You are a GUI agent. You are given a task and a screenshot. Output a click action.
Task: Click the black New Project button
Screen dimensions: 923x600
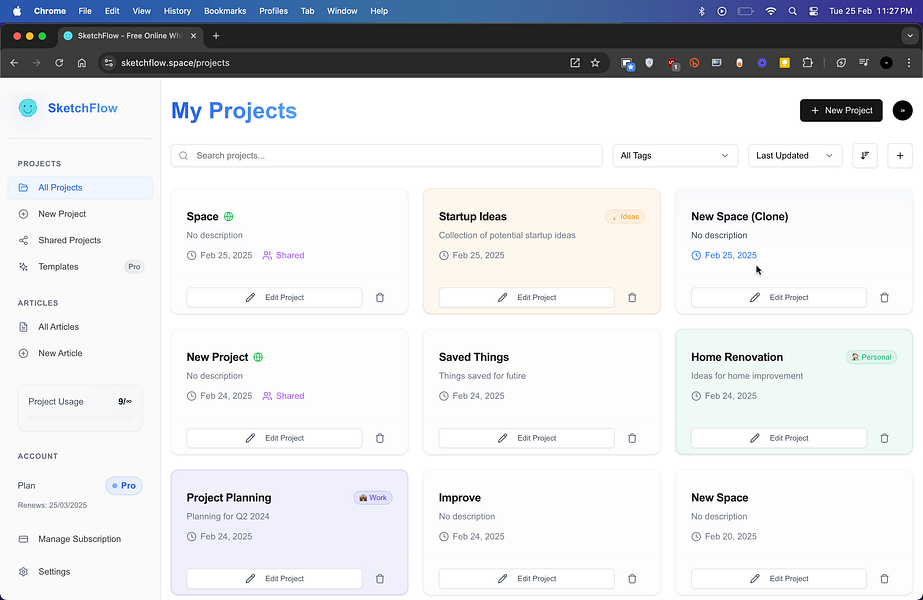[x=841, y=111]
